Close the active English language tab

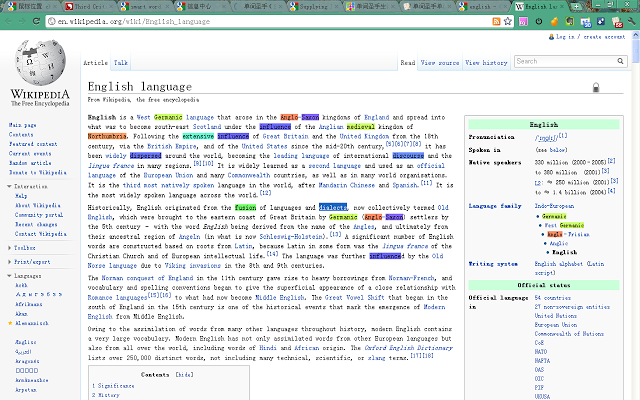[563, 7]
